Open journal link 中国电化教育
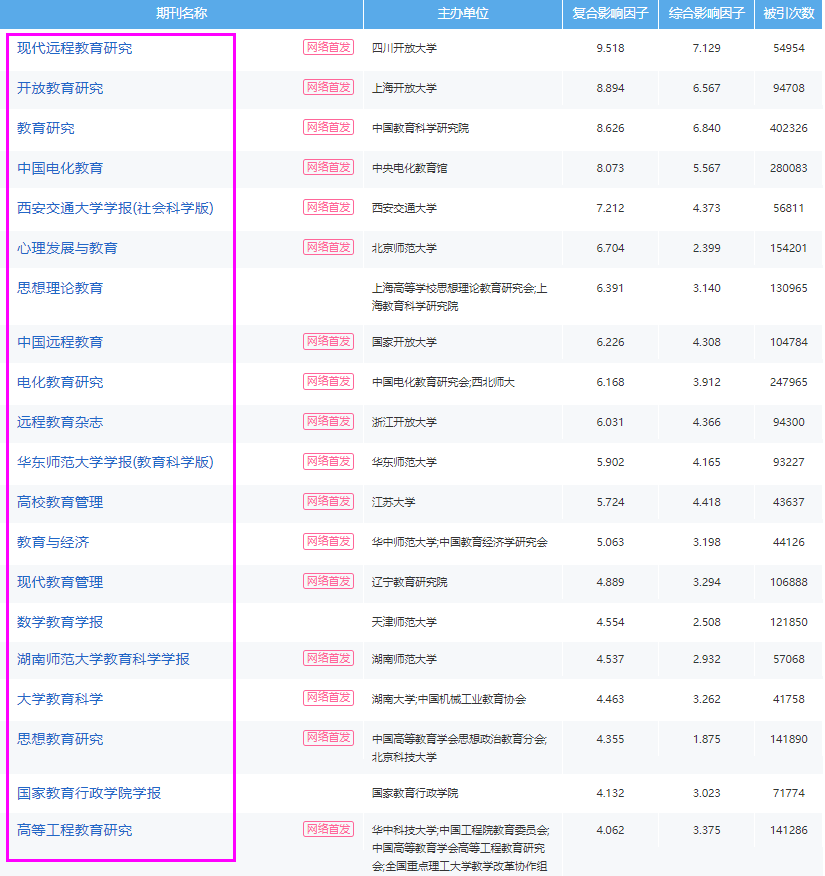Viewport: 825px width, 876px height. coord(60,168)
